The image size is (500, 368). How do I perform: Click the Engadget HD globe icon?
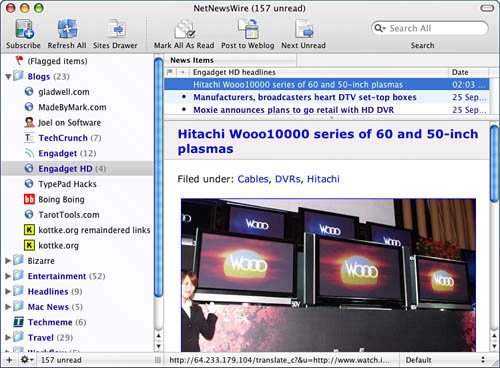pos(29,168)
